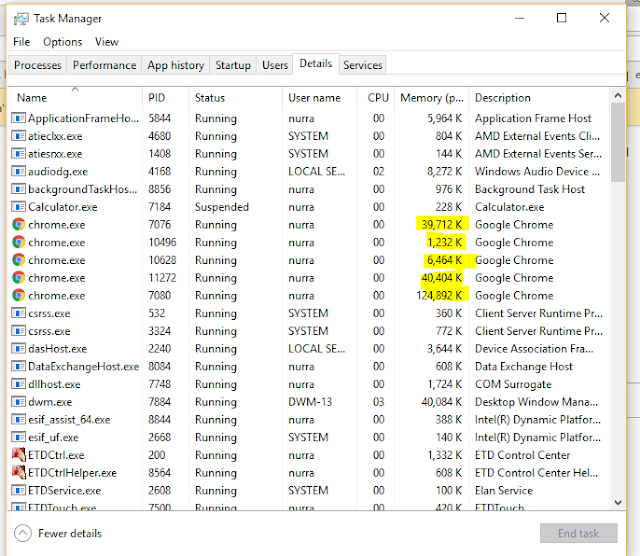The width and height of the screenshot is (640, 556).
Task: Click the scrollbar up arrow
Action: pos(618,96)
